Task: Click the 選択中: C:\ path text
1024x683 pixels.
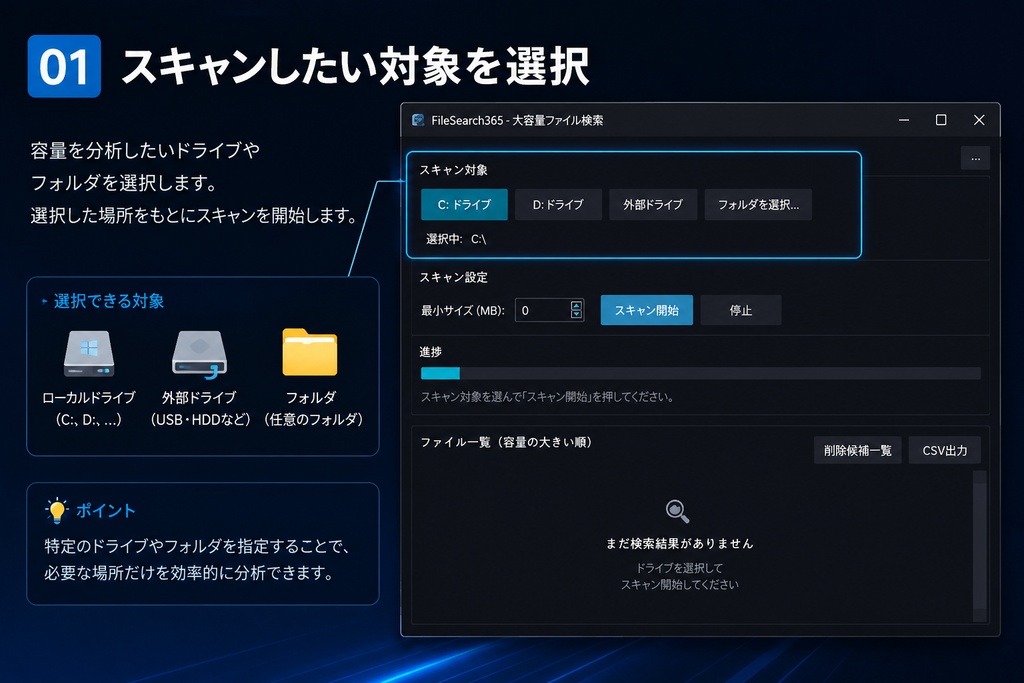Action: click(x=456, y=239)
